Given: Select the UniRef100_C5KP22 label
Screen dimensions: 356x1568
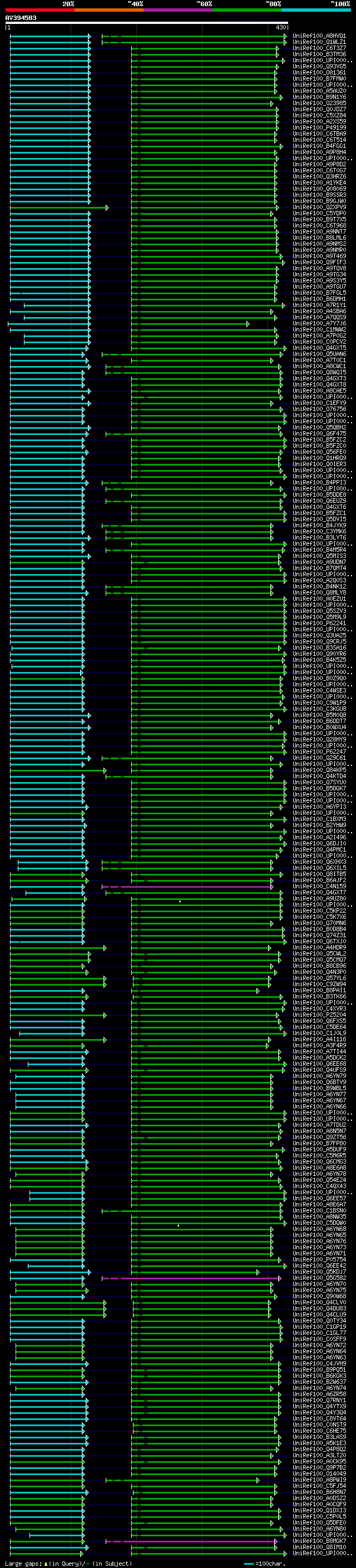Looking at the screenshot, I should (319, 911).
